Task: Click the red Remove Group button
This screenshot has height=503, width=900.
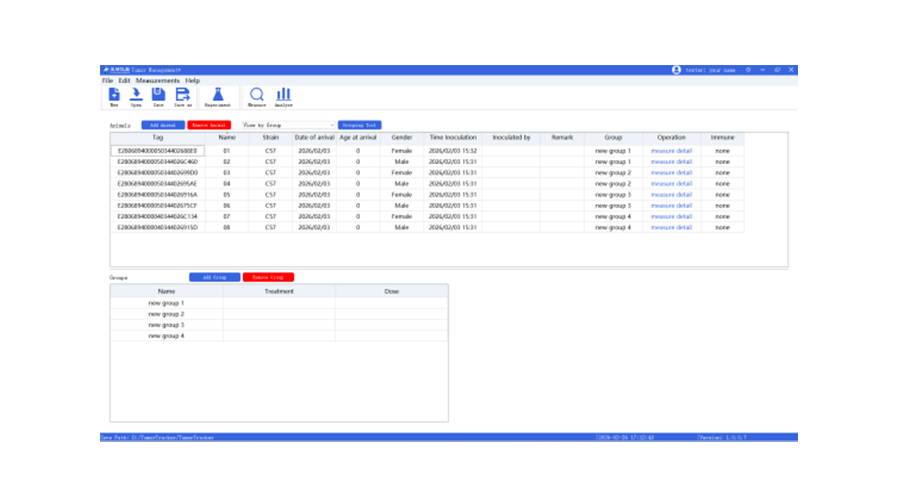Action: click(268, 276)
